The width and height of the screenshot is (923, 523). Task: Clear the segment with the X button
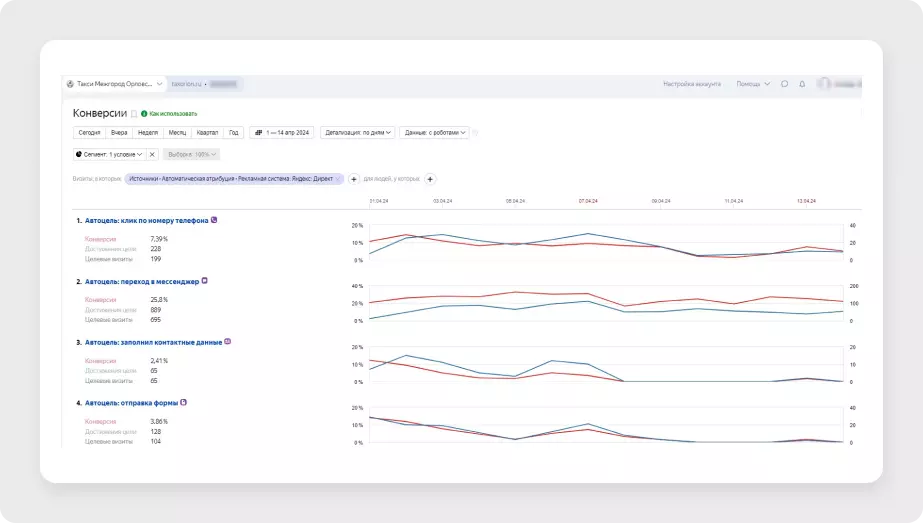click(152, 154)
